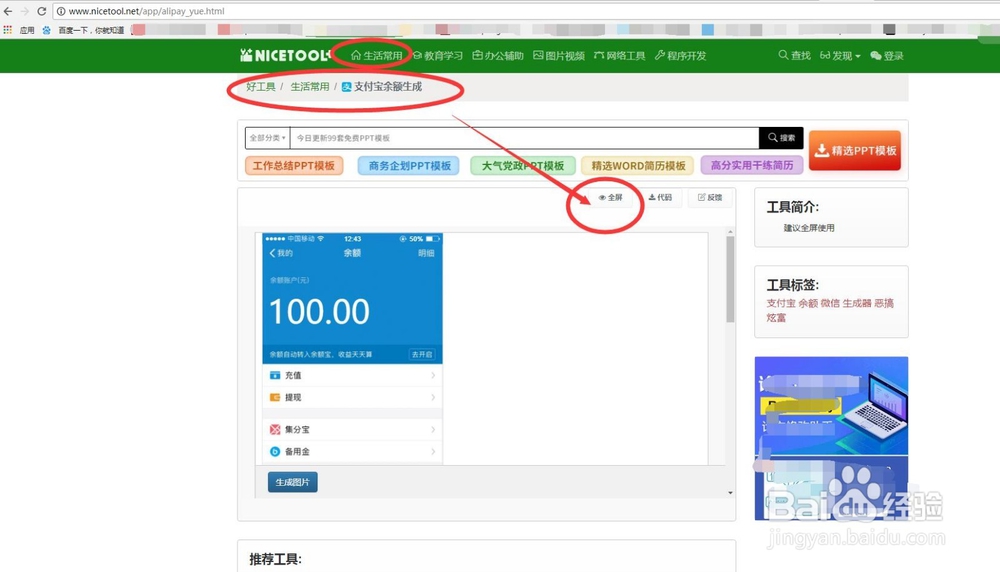This screenshot has height=572, width=1000.
Task: Click the 支付宝 tool tag
Action: pyautogui.click(x=781, y=304)
